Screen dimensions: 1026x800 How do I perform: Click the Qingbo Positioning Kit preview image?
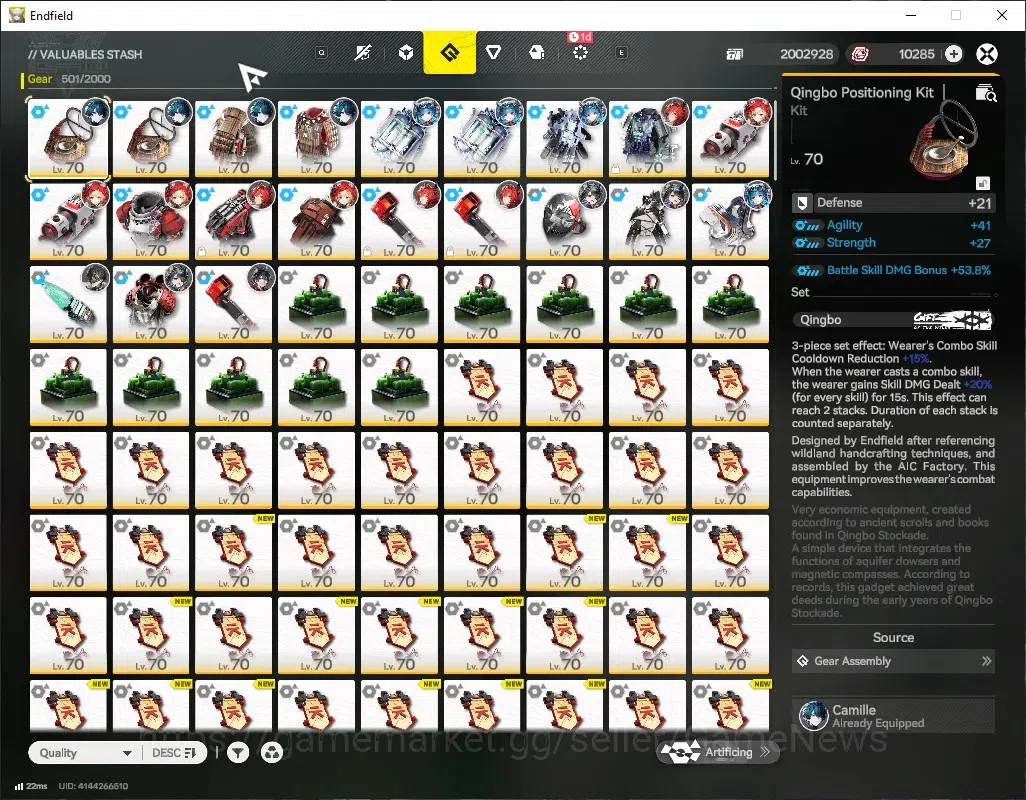(944, 142)
